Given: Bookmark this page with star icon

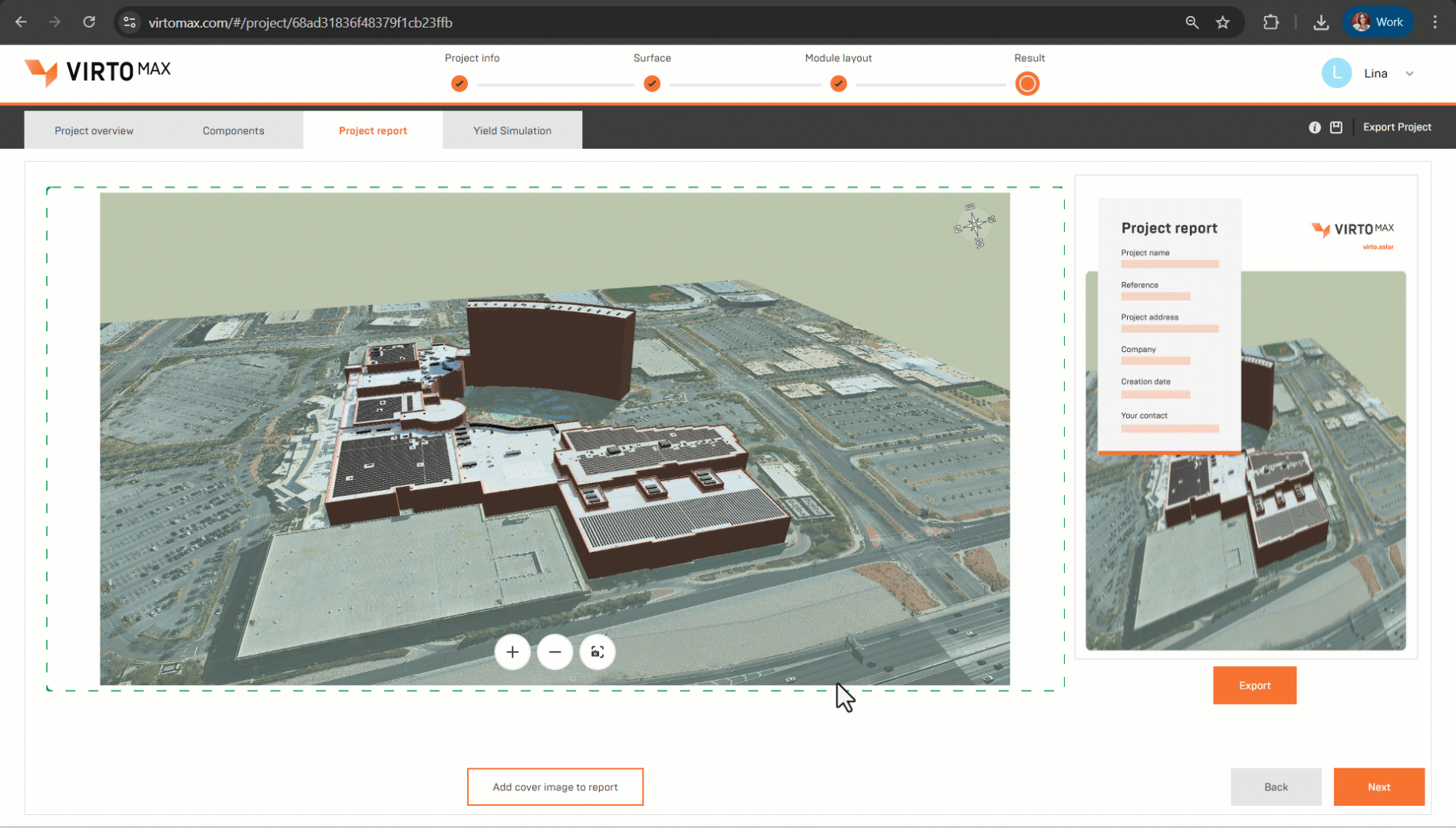Looking at the screenshot, I should point(1223,22).
